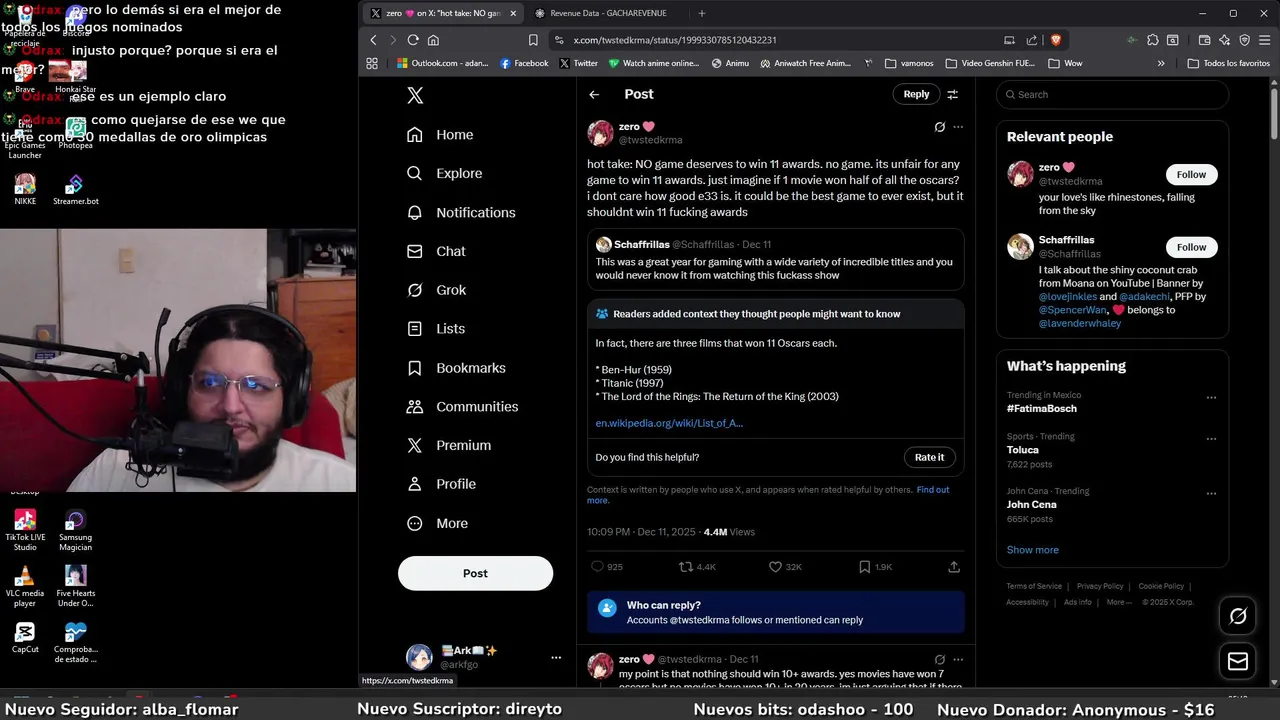Click the Grok icon on zero's main post

click(x=939, y=127)
